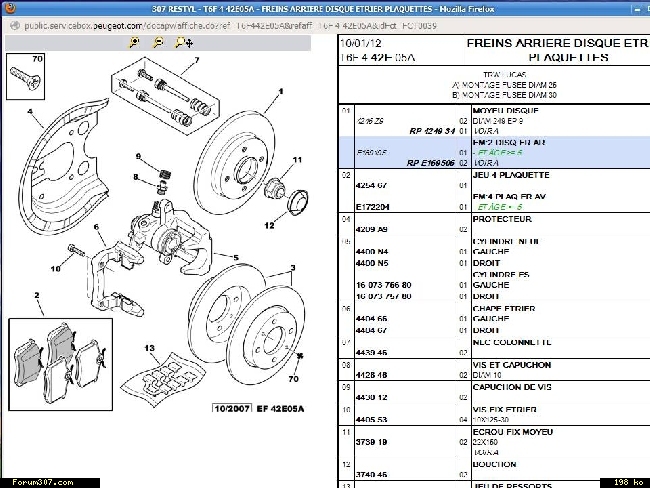Click the VIS ET CAPUCHON description
This screenshot has height=488, width=650.
tap(512, 365)
